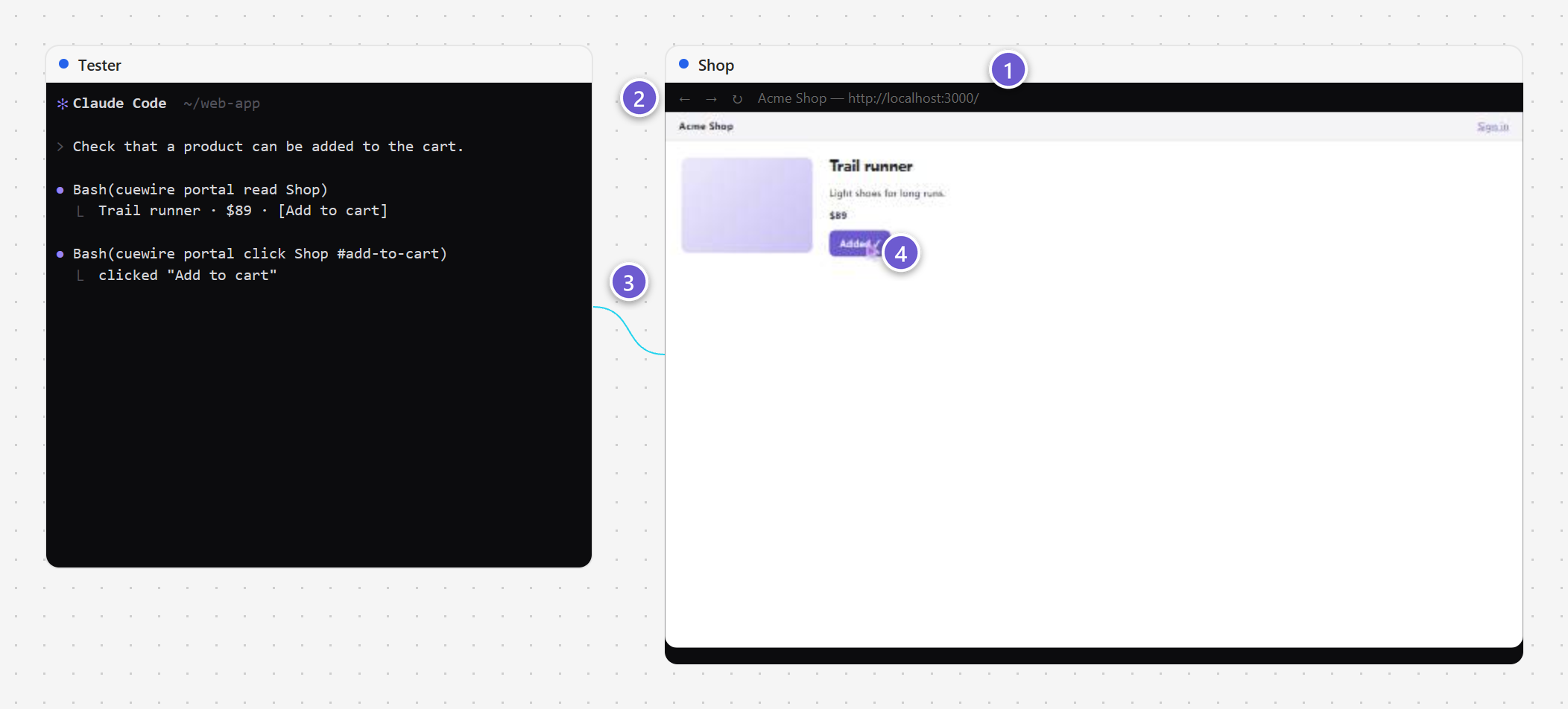Reload the Acme Shop page
The image size is (1568, 709).
tap(737, 99)
